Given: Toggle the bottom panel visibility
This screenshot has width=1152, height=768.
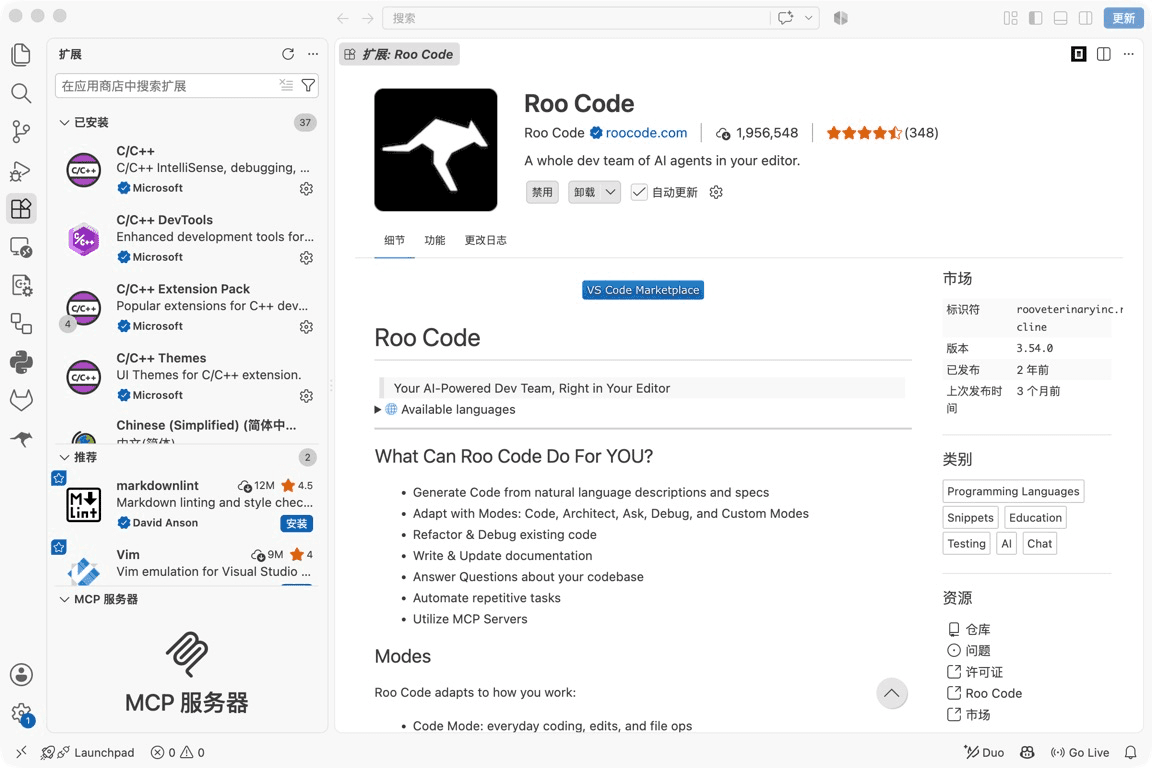Looking at the screenshot, I should (x=1060, y=18).
